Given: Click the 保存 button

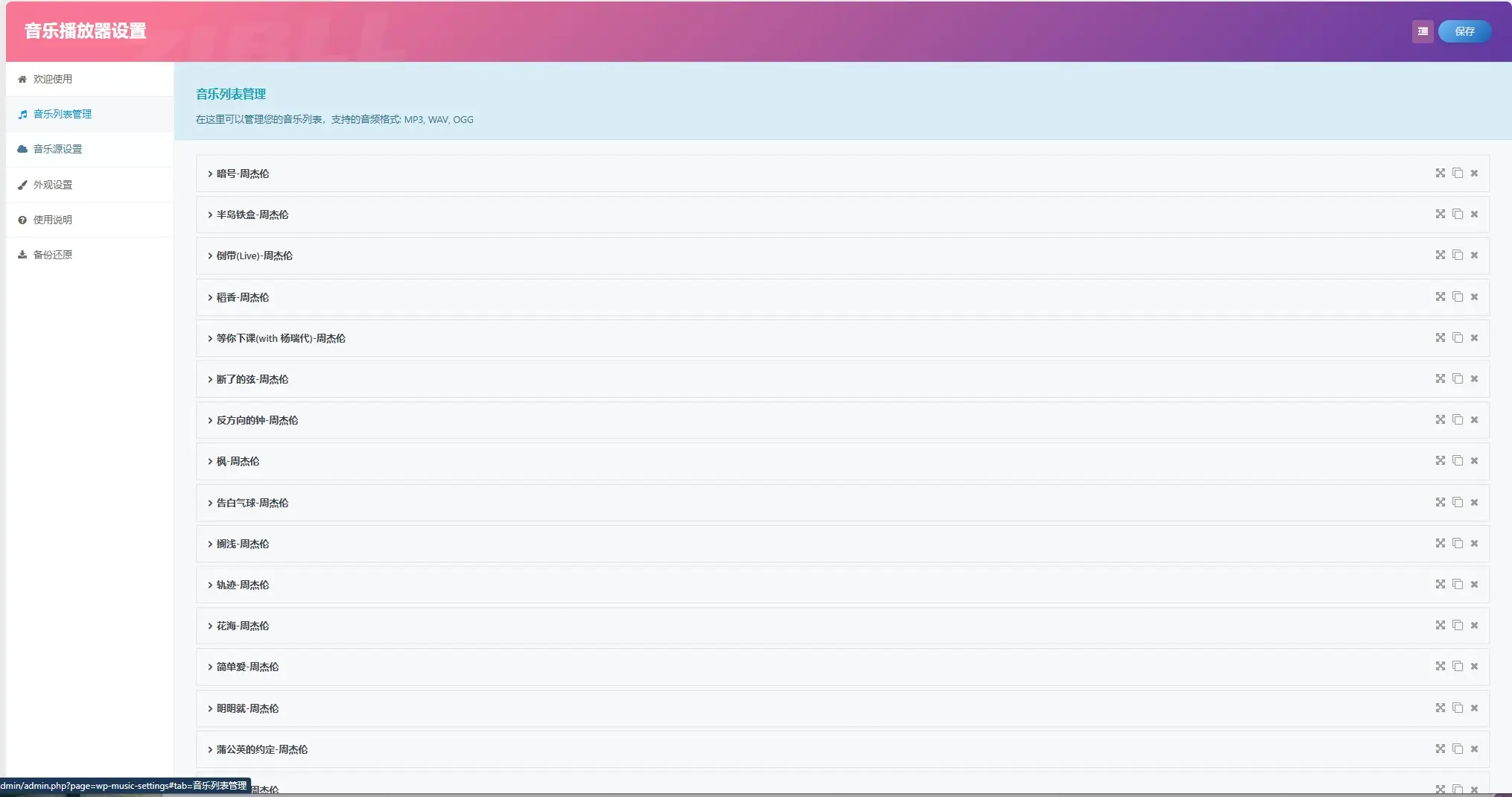Looking at the screenshot, I should click(x=1464, y=31).
